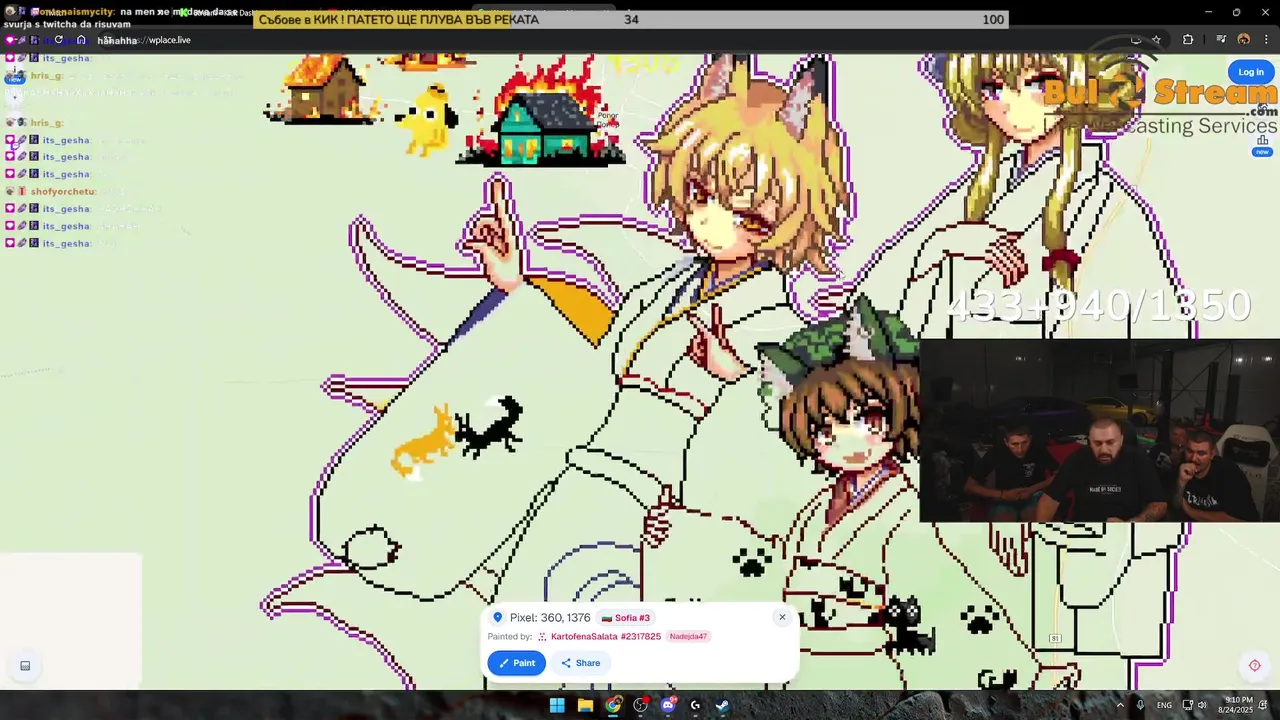
Task: Open the Windows Start menu
Action: click(x=557, y=705)
